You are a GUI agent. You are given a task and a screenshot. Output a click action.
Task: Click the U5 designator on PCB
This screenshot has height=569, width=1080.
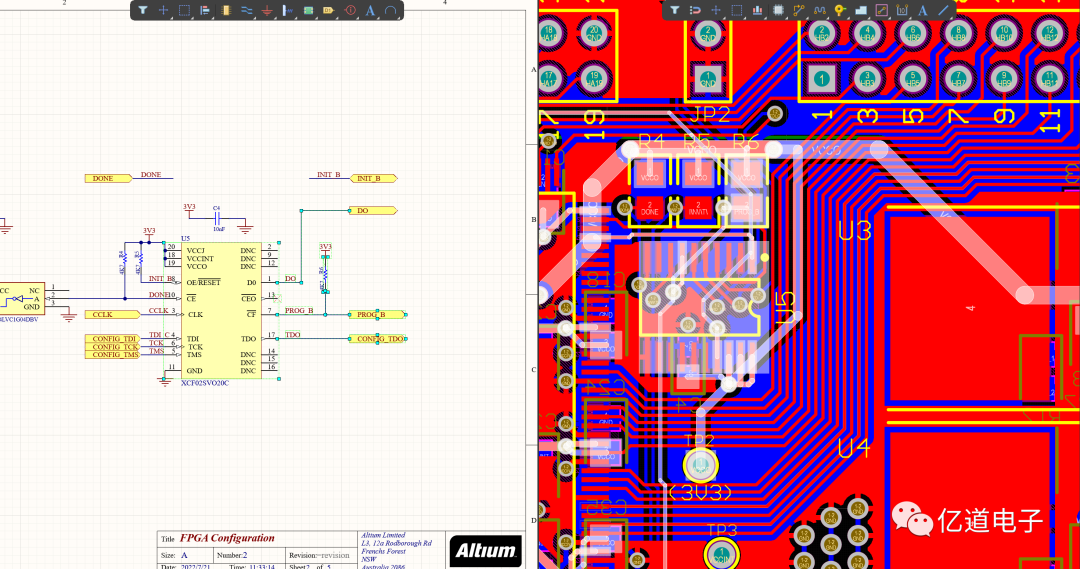(785, 308)
